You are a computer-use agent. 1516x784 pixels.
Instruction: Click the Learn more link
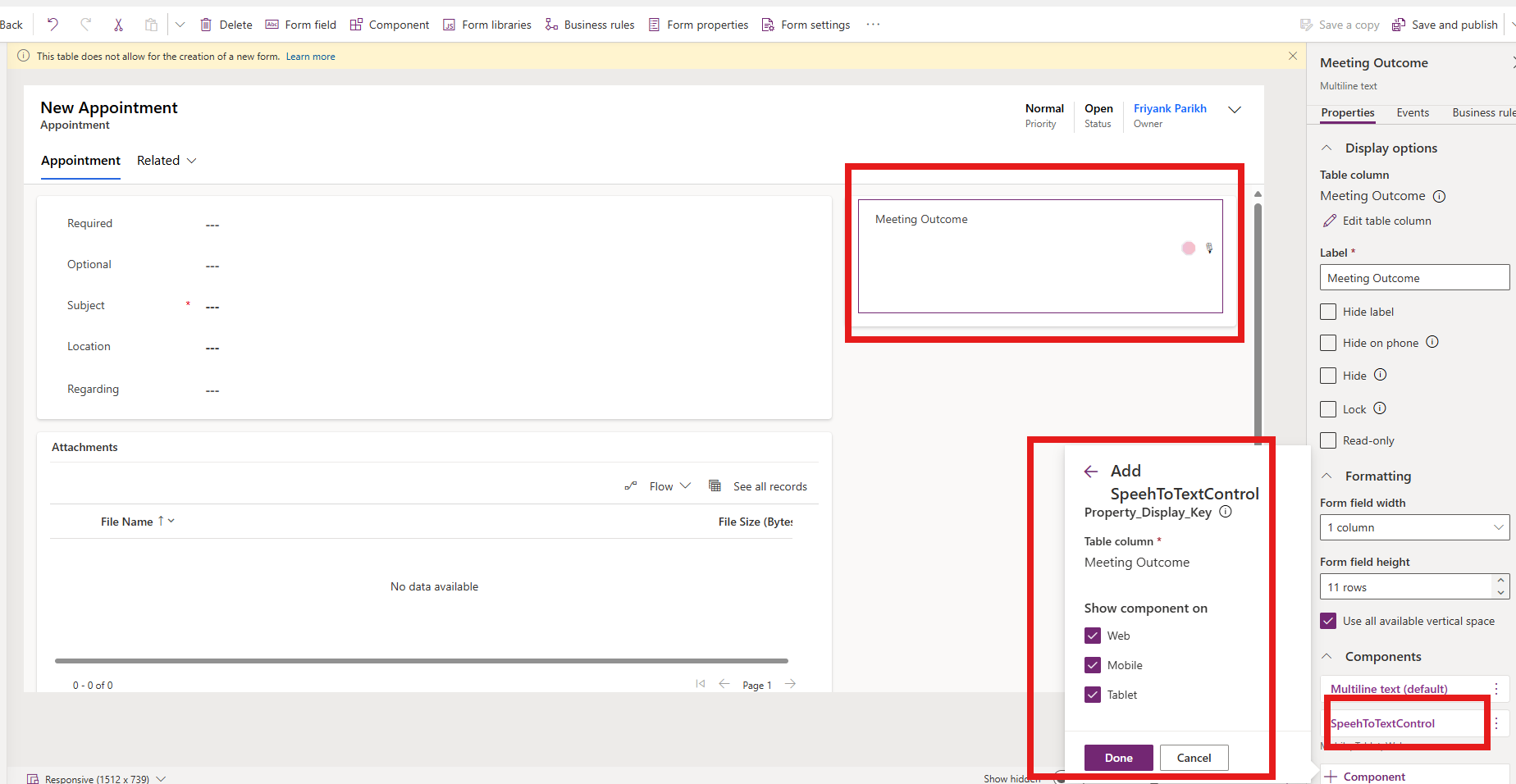pyautogui.click(x=310, y=57)
